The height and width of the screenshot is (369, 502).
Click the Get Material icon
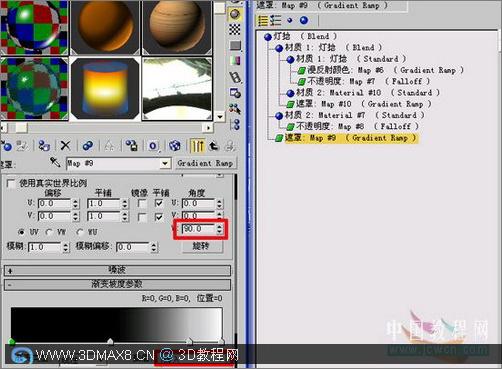coord(7,146)
